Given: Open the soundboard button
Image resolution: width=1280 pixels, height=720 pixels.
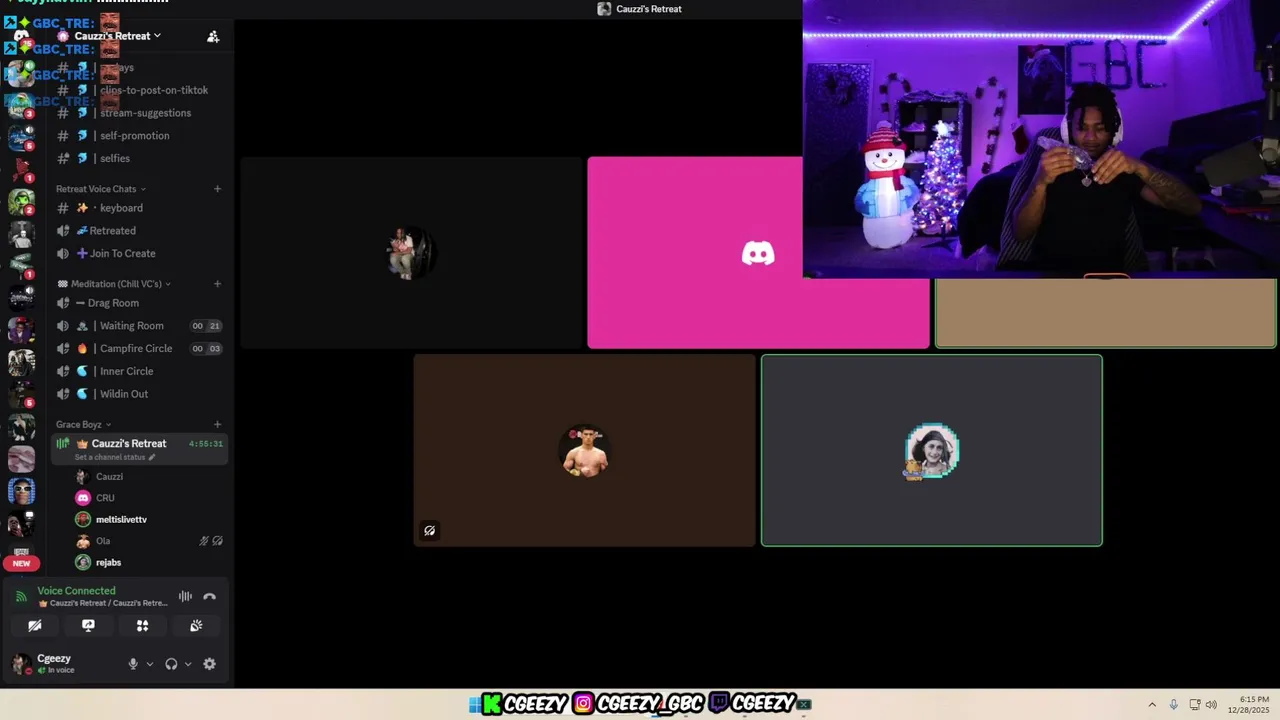Looking at the screenshot, I should coord(196,626).
